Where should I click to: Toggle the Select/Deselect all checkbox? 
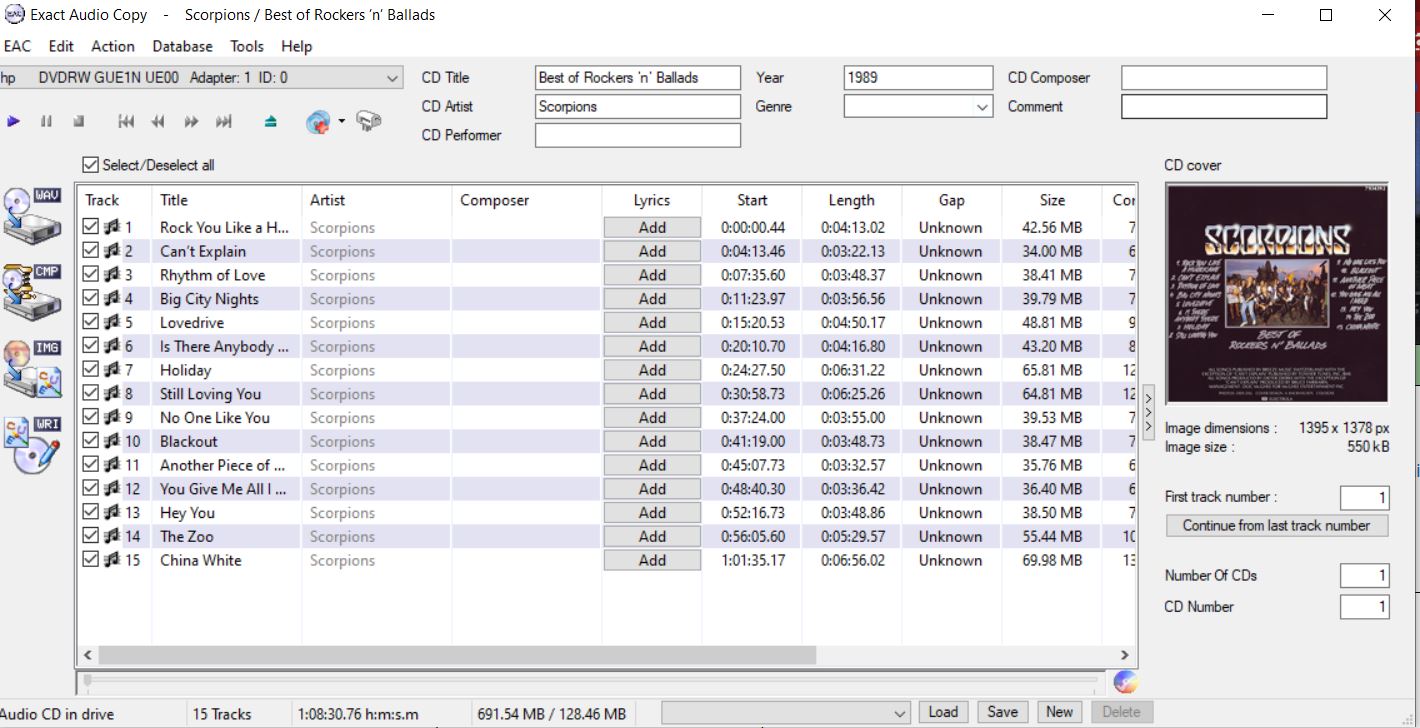click(x=91, y=165)
